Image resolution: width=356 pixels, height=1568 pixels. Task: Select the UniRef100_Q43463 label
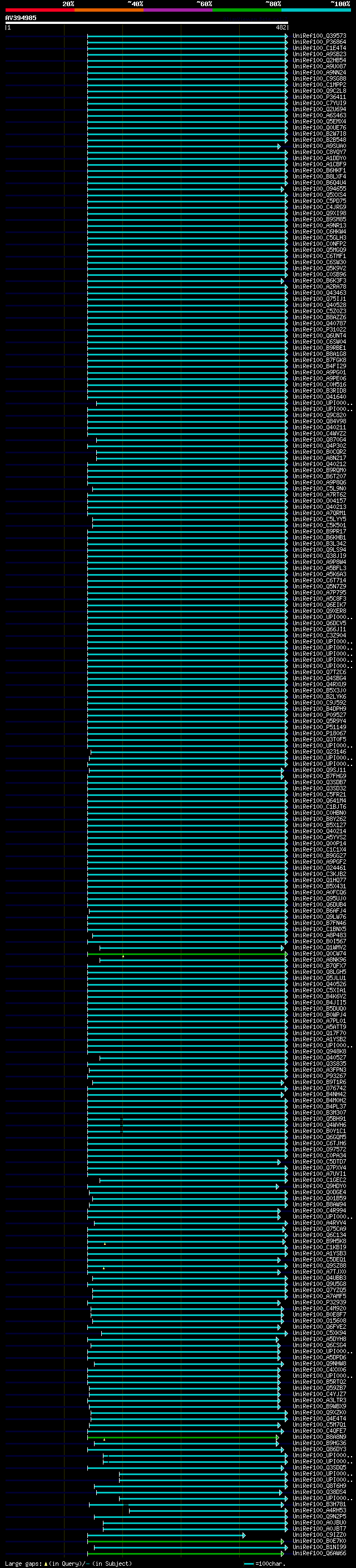click(319, 293)
